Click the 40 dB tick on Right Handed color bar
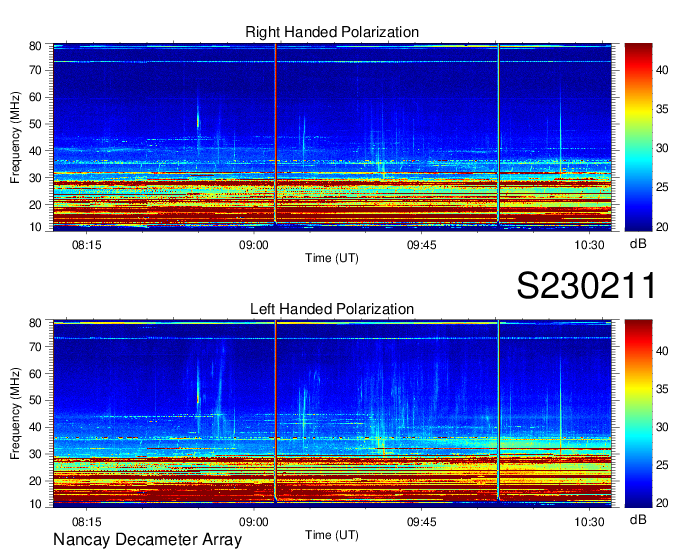Viewport: 680px width, 552px height. (x=662, y=70)
